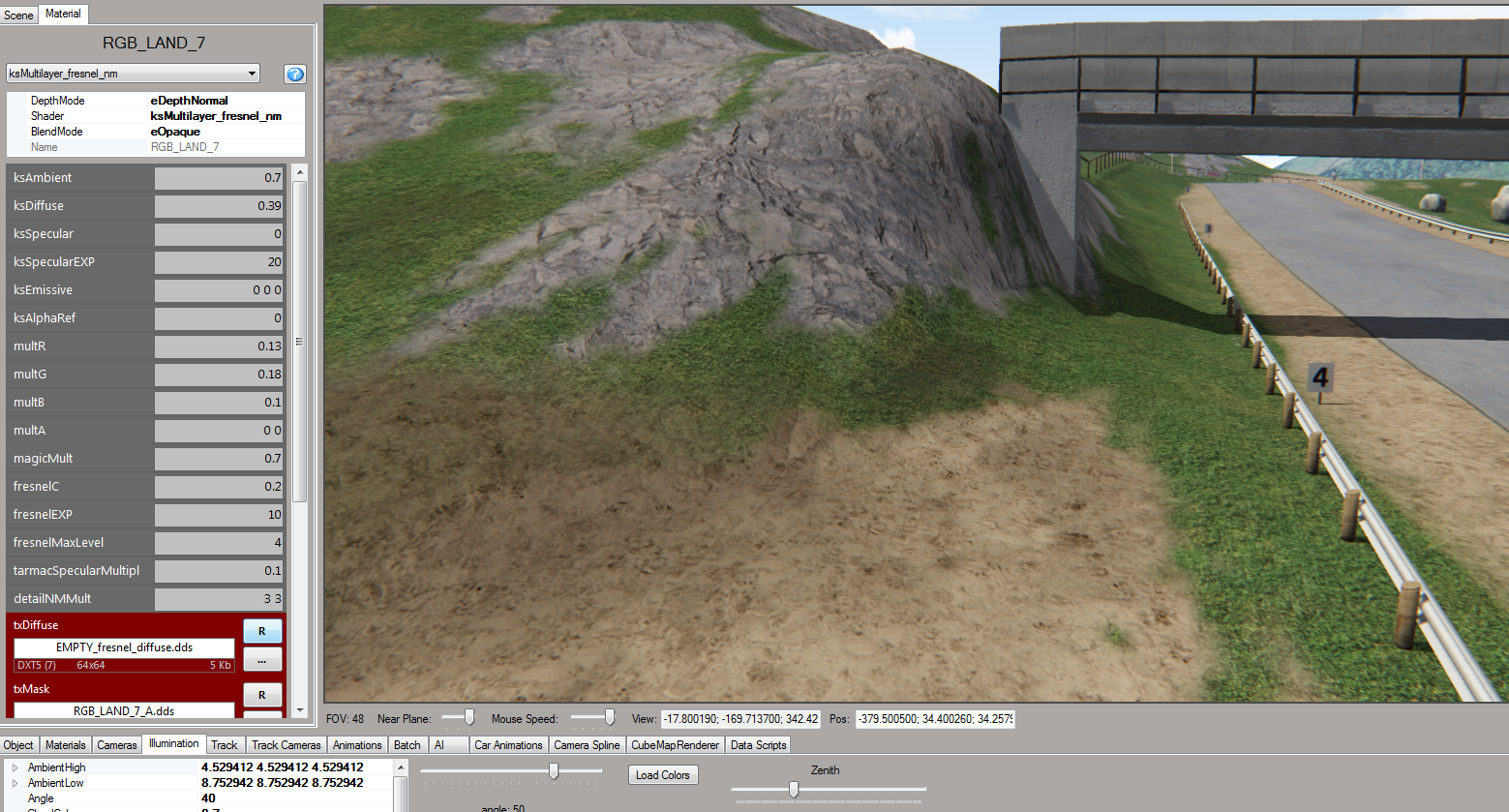Click the material properties scrollbar down arrow
Viewport: 1509px width, 812px height.
299,710
